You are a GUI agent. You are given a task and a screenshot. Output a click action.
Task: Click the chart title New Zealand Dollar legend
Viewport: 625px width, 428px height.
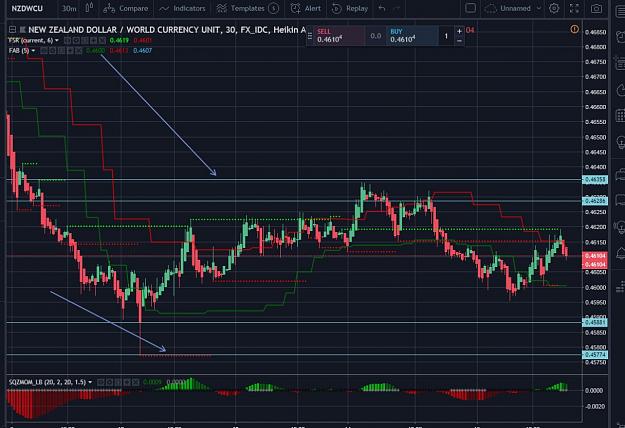(167, 29)
